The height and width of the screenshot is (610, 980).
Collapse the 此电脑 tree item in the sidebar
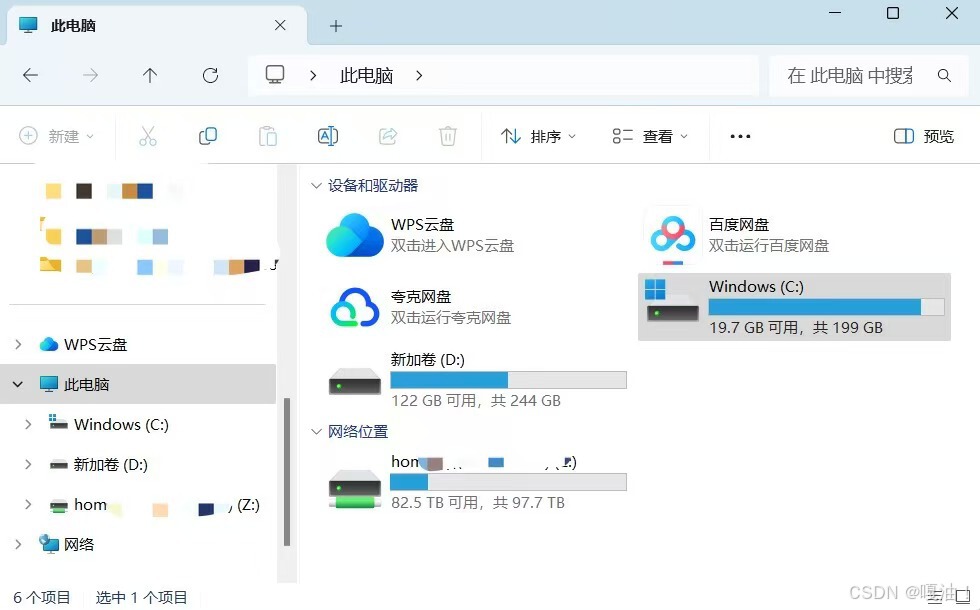tap(18, 384)
